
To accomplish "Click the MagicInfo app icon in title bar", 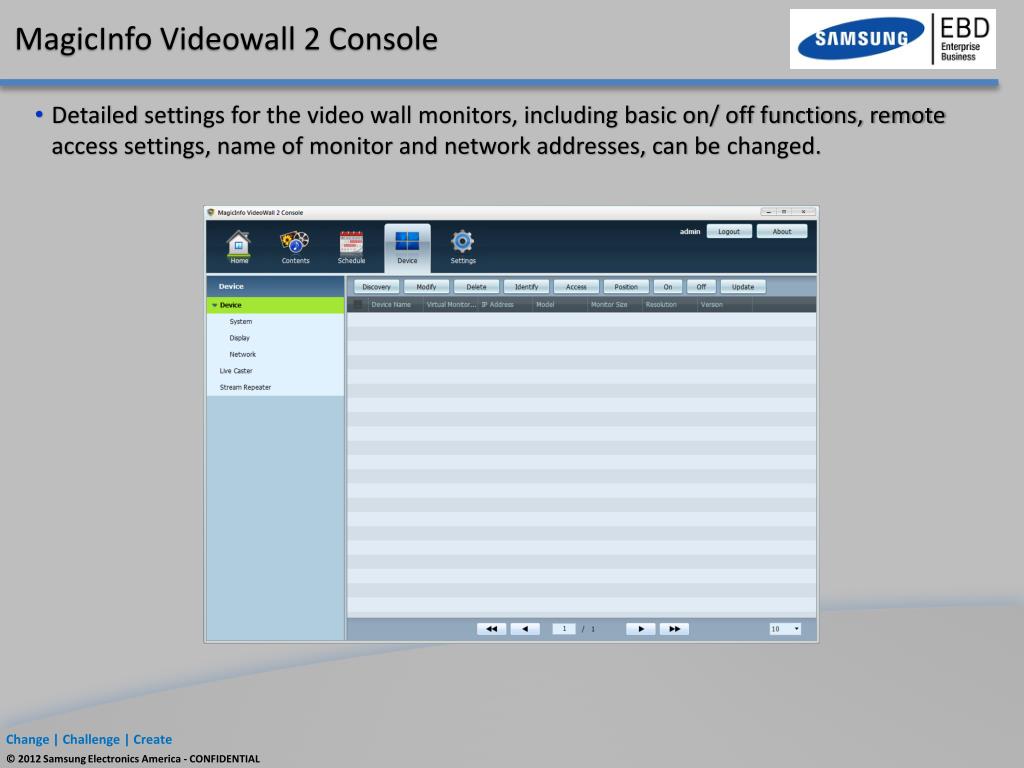I will click(211, 212).
